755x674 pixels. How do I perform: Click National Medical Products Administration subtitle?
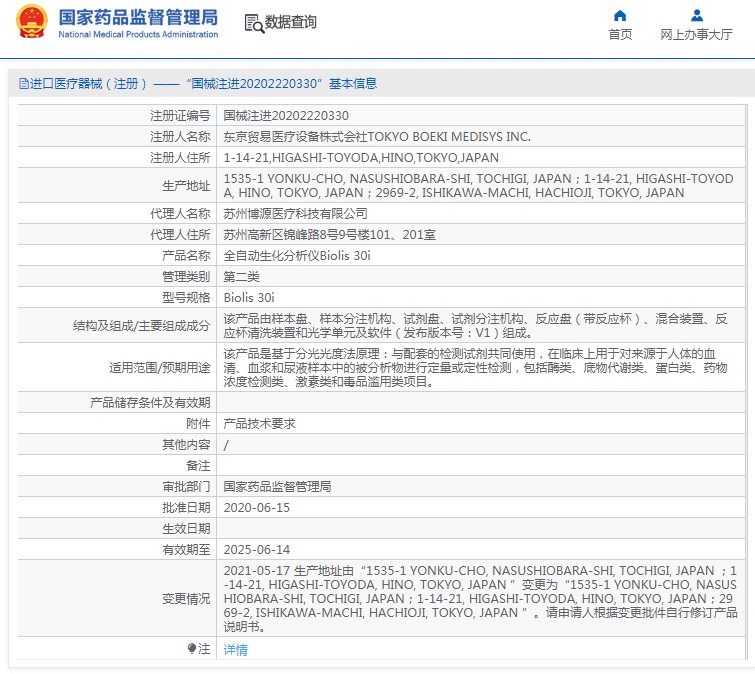(x=138, y=35)
